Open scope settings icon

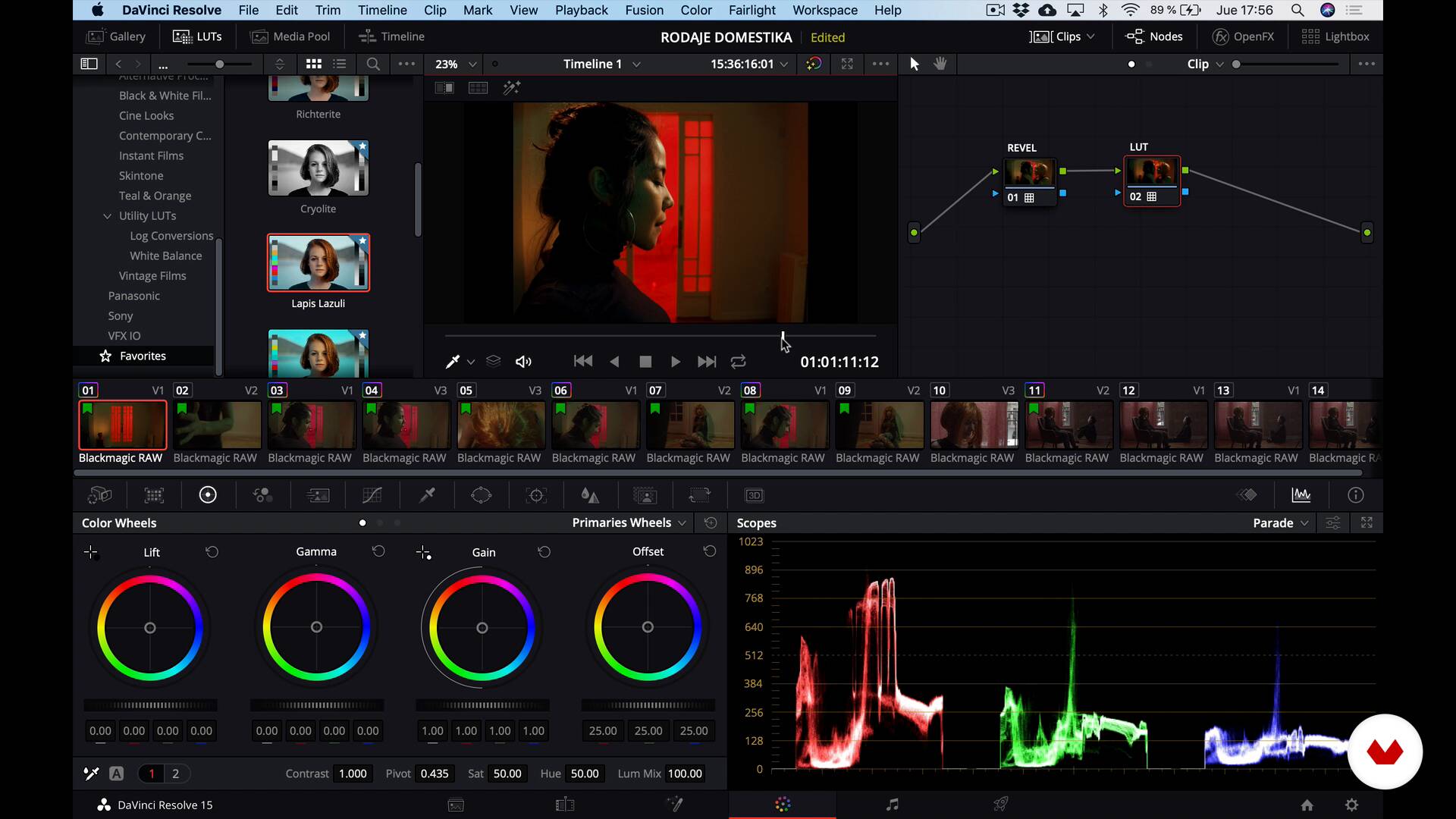pos(1333,523)
